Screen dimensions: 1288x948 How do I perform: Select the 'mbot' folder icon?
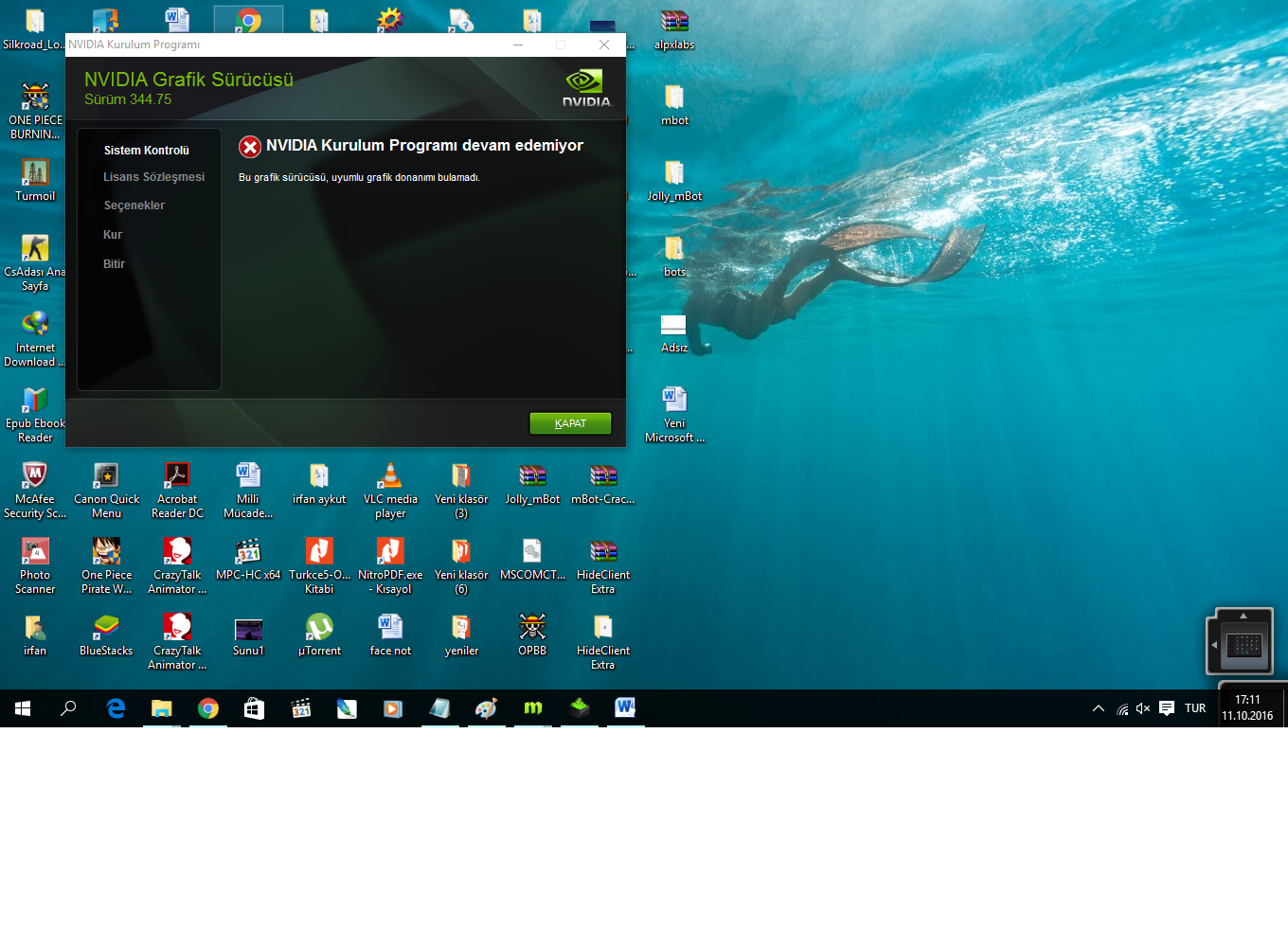674,104
